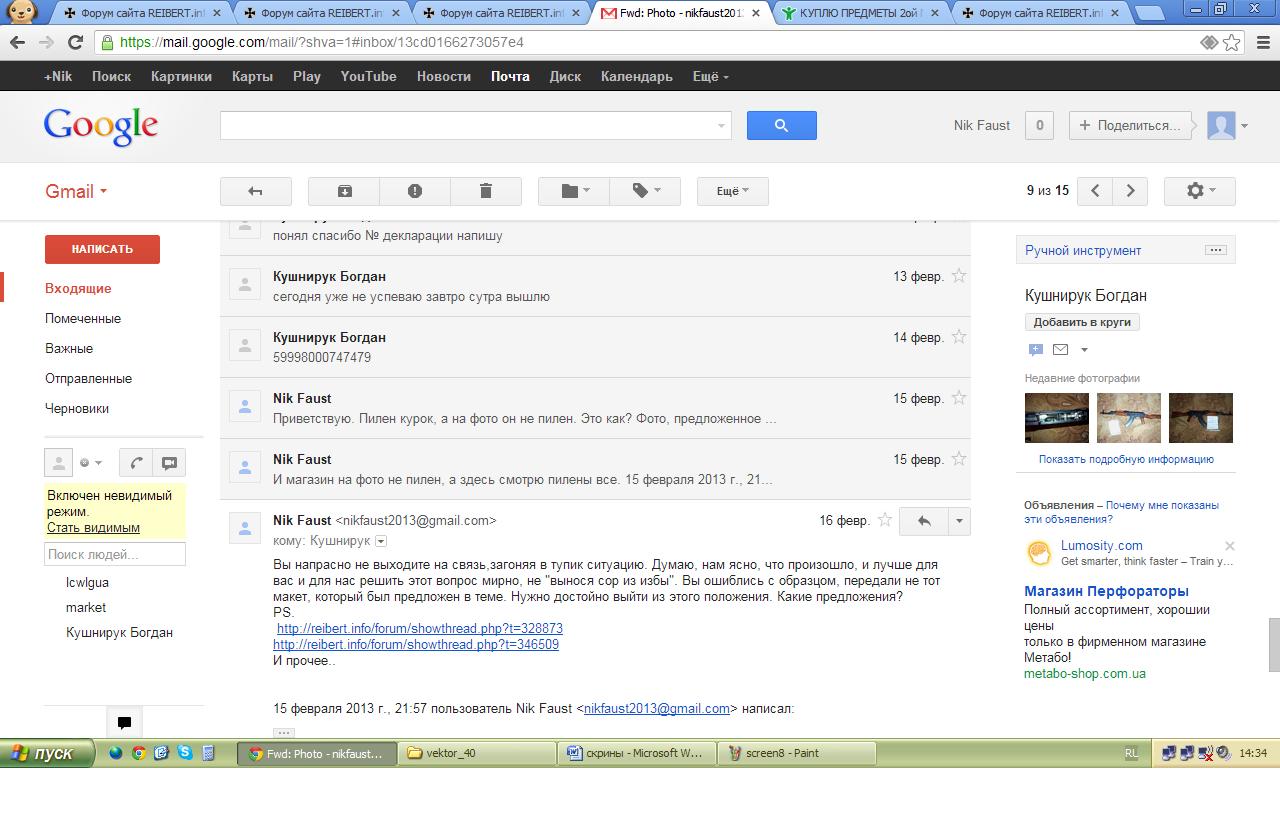Open search options dropdown arrow
Image resolution: width=1280 pixels, height=825 pixels.
click(721, 126)
